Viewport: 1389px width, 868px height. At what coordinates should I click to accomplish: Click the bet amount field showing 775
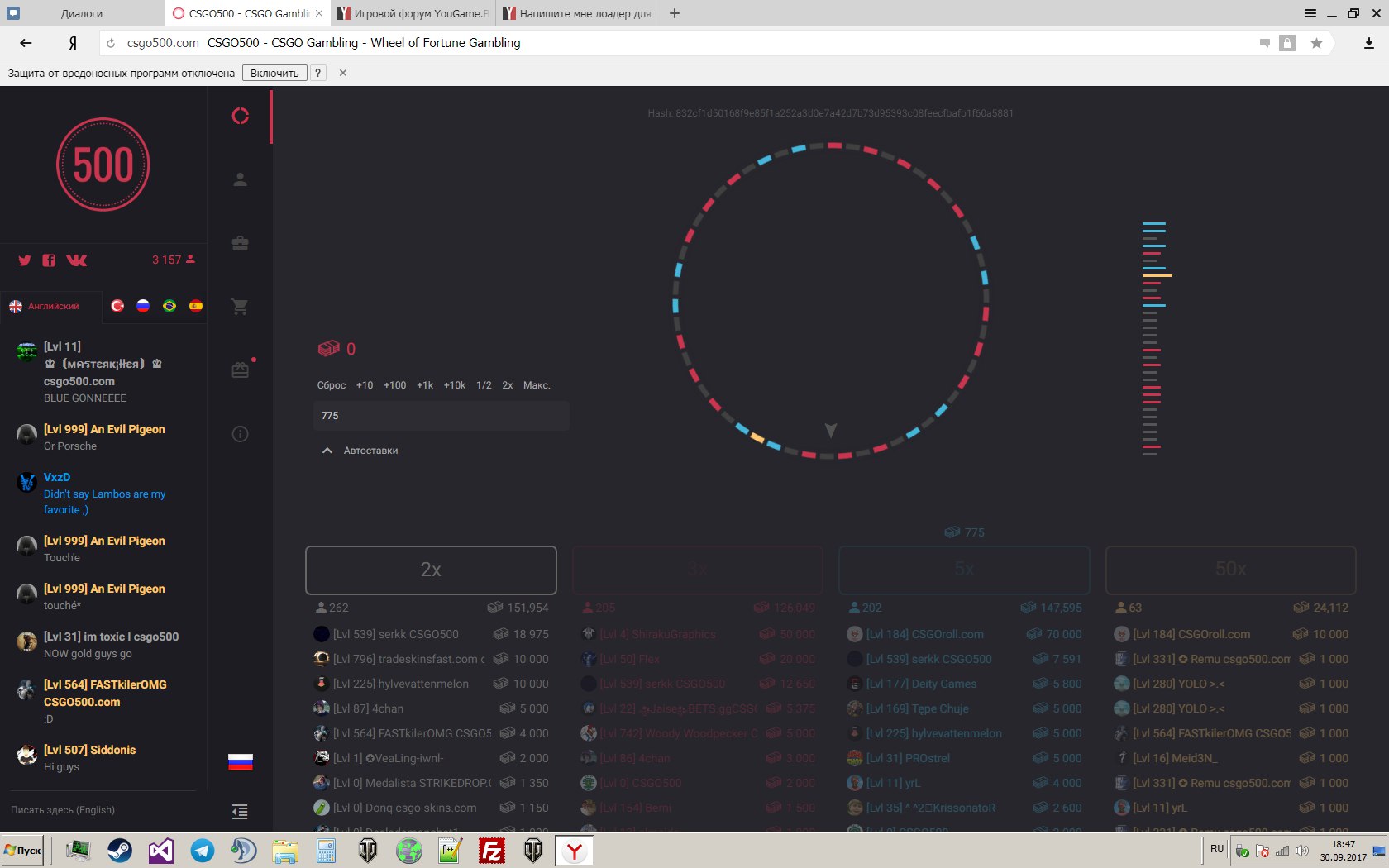442,416
